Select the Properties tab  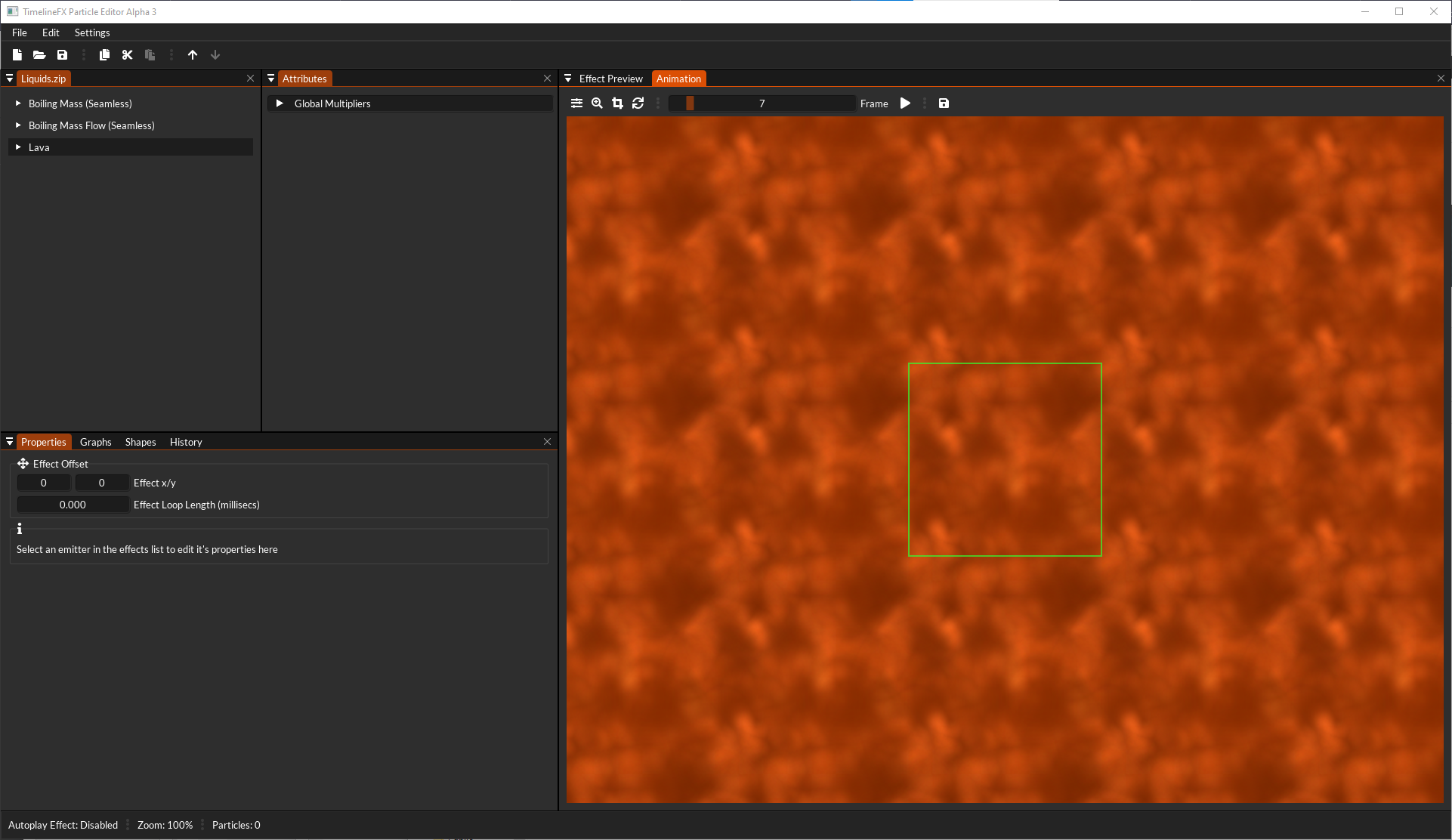tap(44, 442)
